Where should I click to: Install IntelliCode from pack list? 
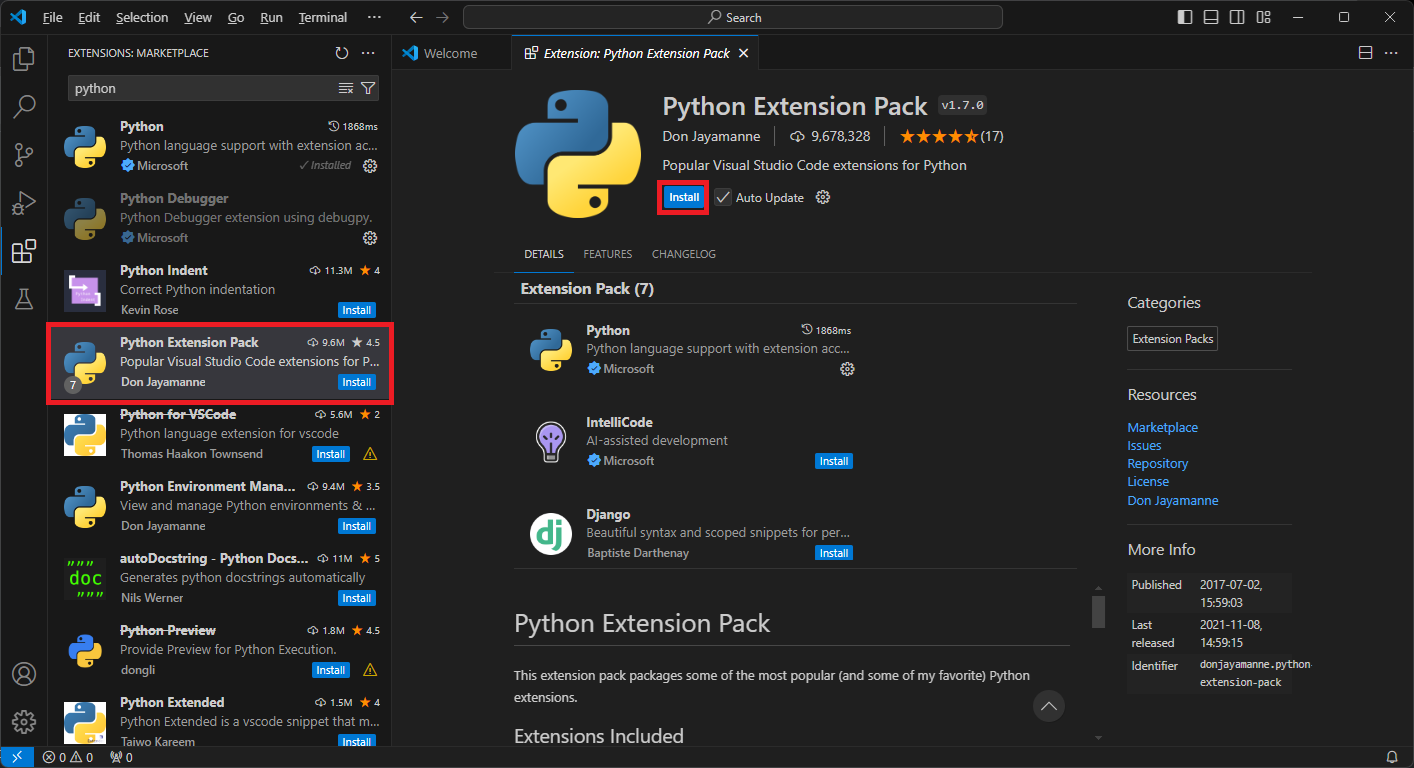[x=834, y=461]
